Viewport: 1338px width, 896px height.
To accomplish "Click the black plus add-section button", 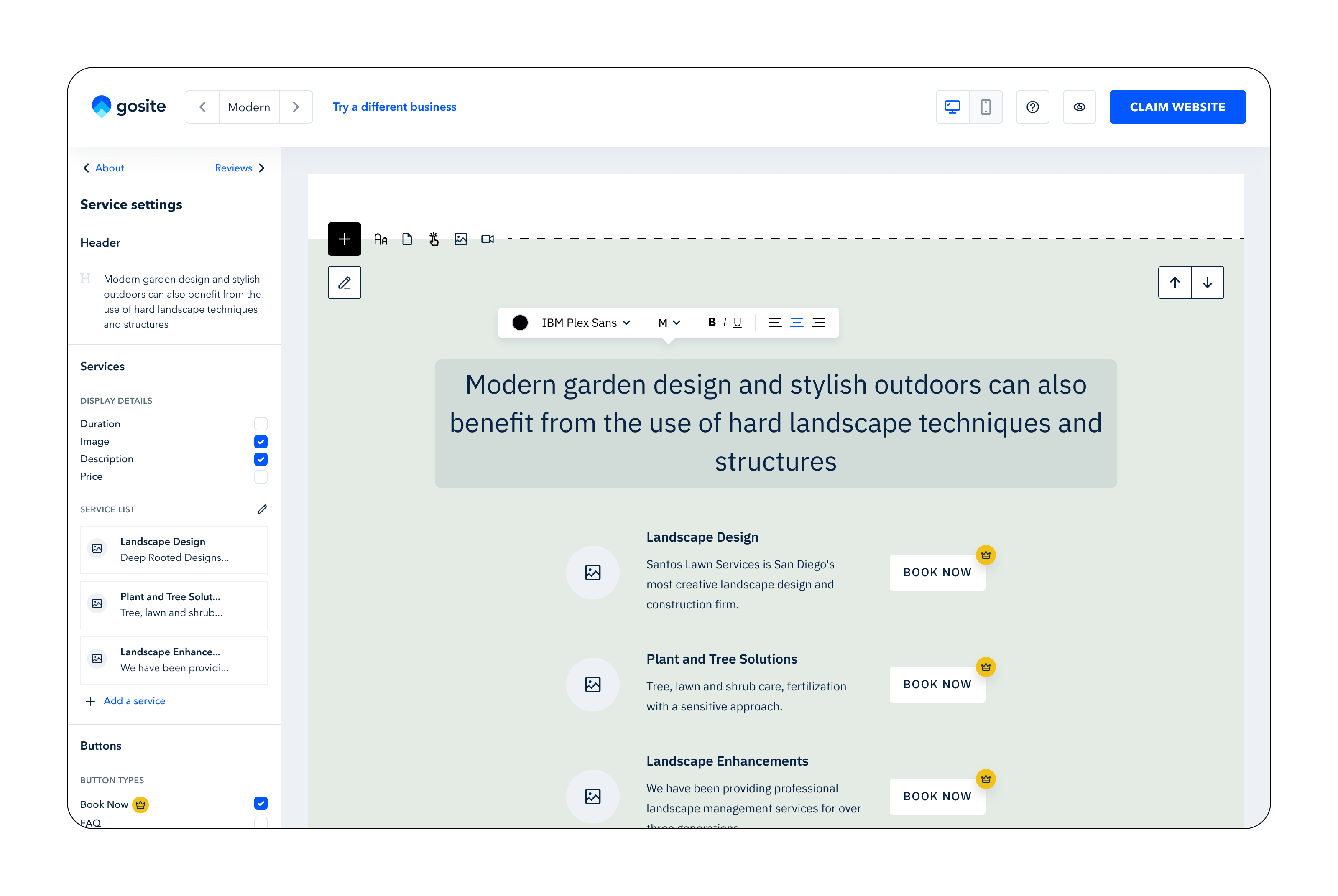I will point(344,239).
